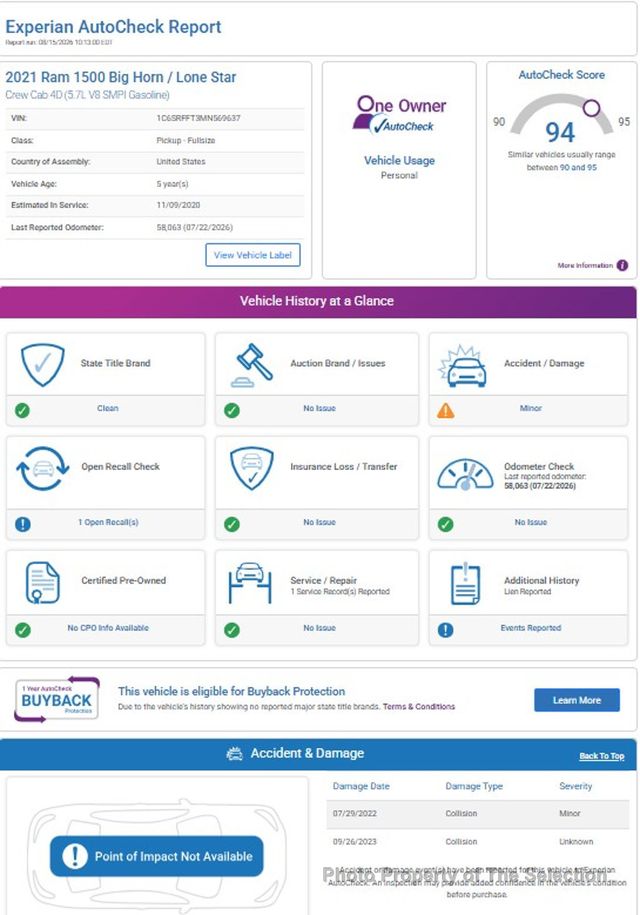The height and width of the screenshot is (915, 640).
Task: Click the One Owner AutoCheck logo
Action: 400,115
